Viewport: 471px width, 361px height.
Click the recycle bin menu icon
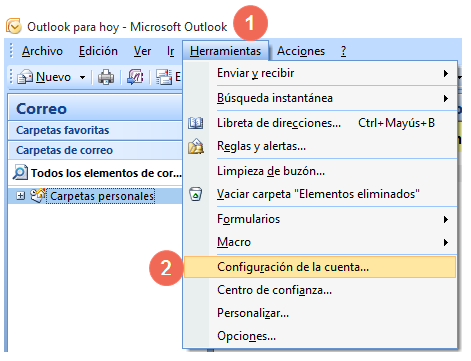196,194
